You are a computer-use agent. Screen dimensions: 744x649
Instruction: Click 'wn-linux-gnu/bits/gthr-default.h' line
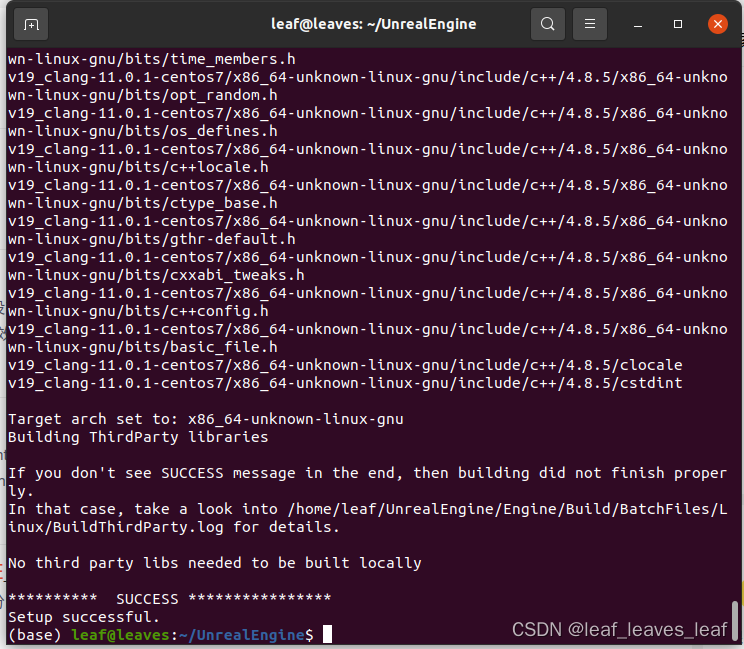click(x=151, y=239)
